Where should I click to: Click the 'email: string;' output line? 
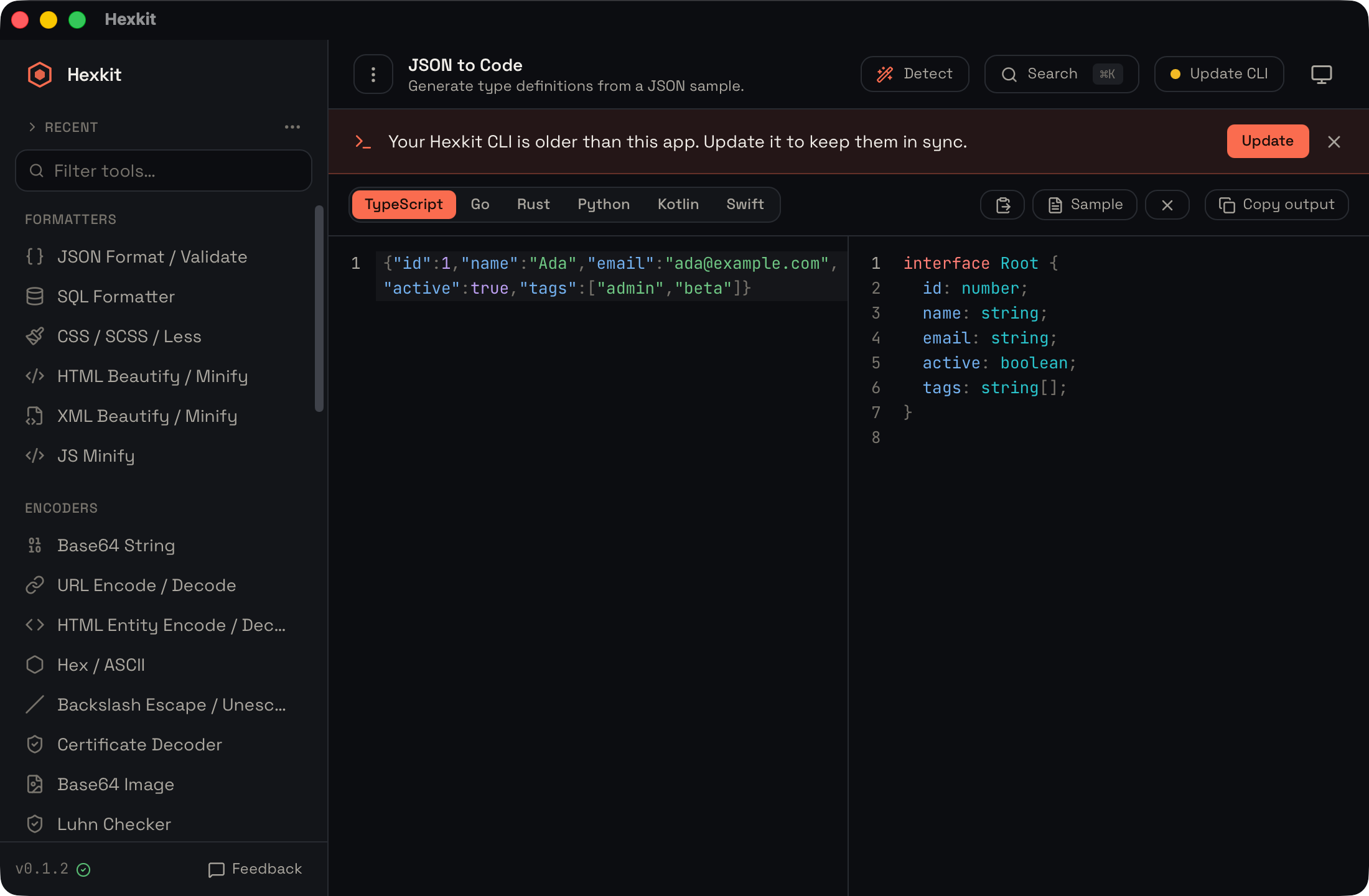[989, 338]
